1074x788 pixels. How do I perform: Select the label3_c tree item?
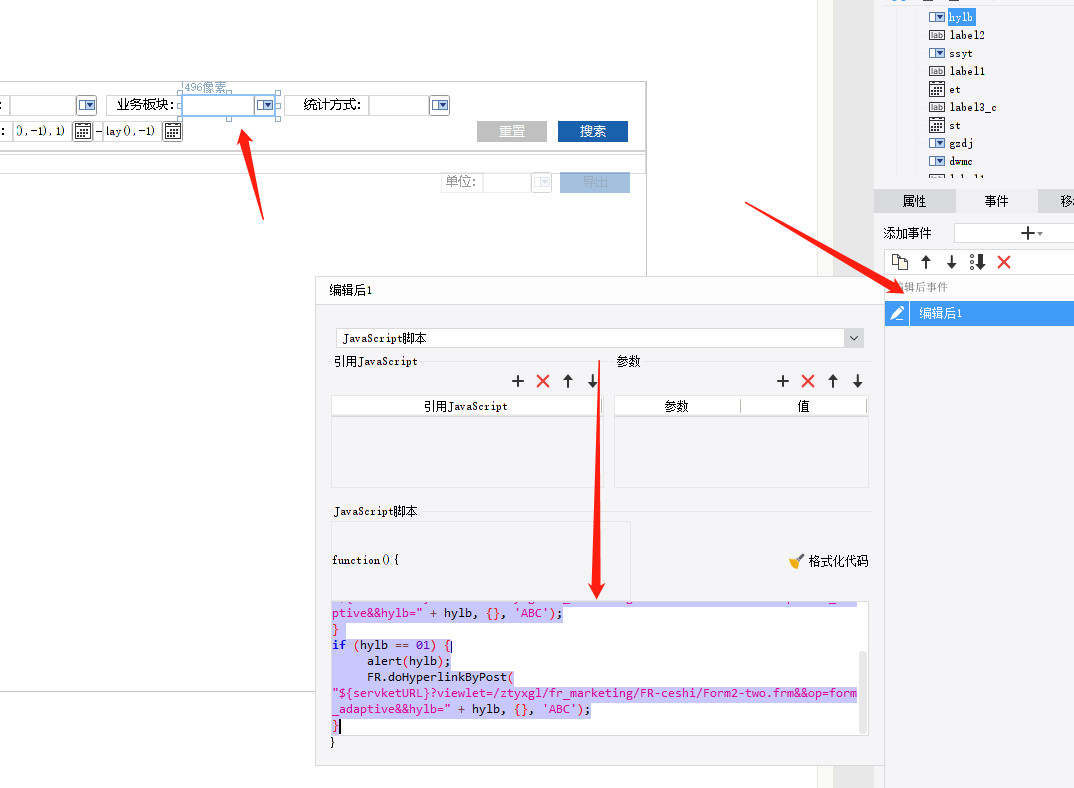tap(973, 107)
